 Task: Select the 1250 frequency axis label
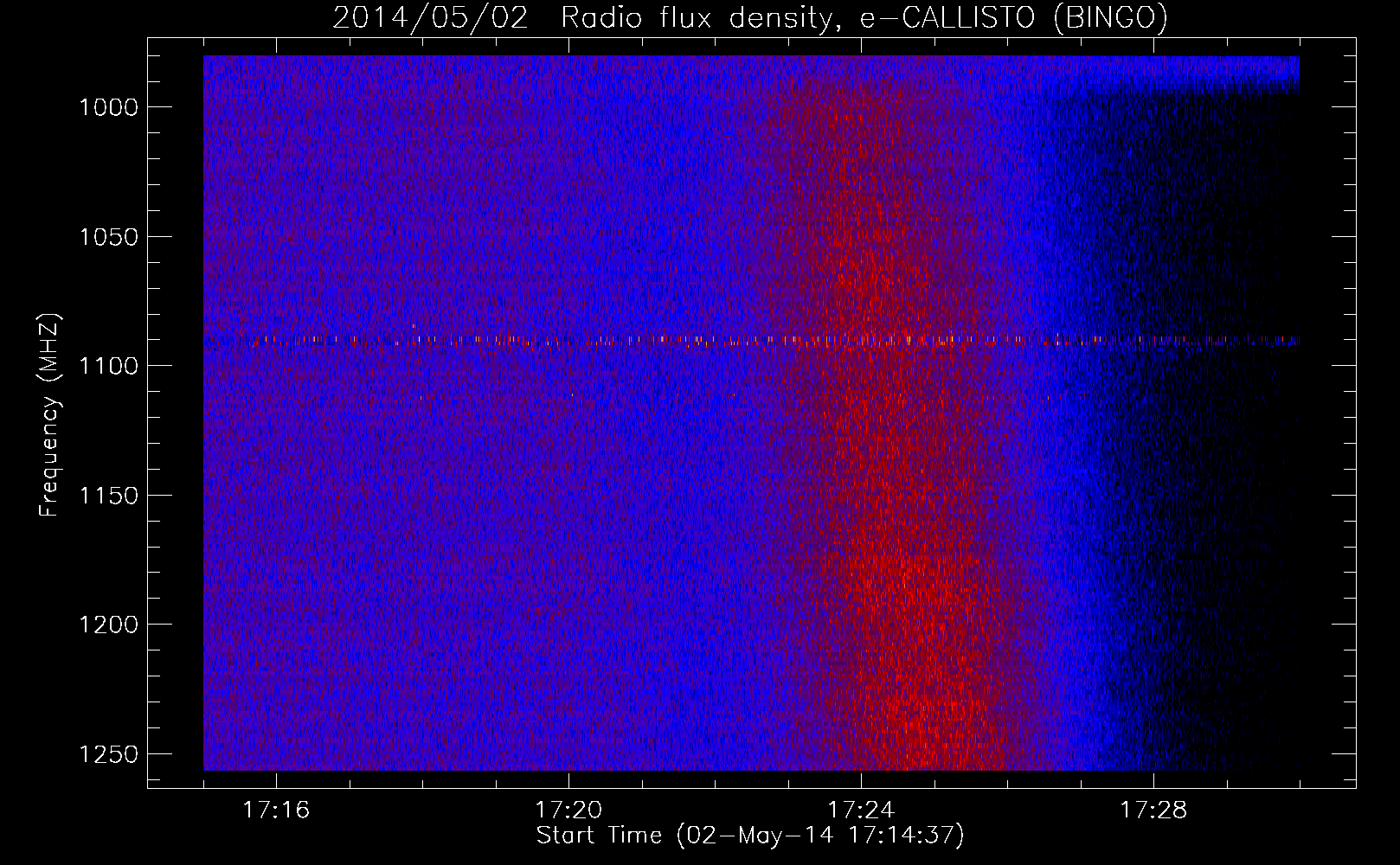click(x=108, y=754)
